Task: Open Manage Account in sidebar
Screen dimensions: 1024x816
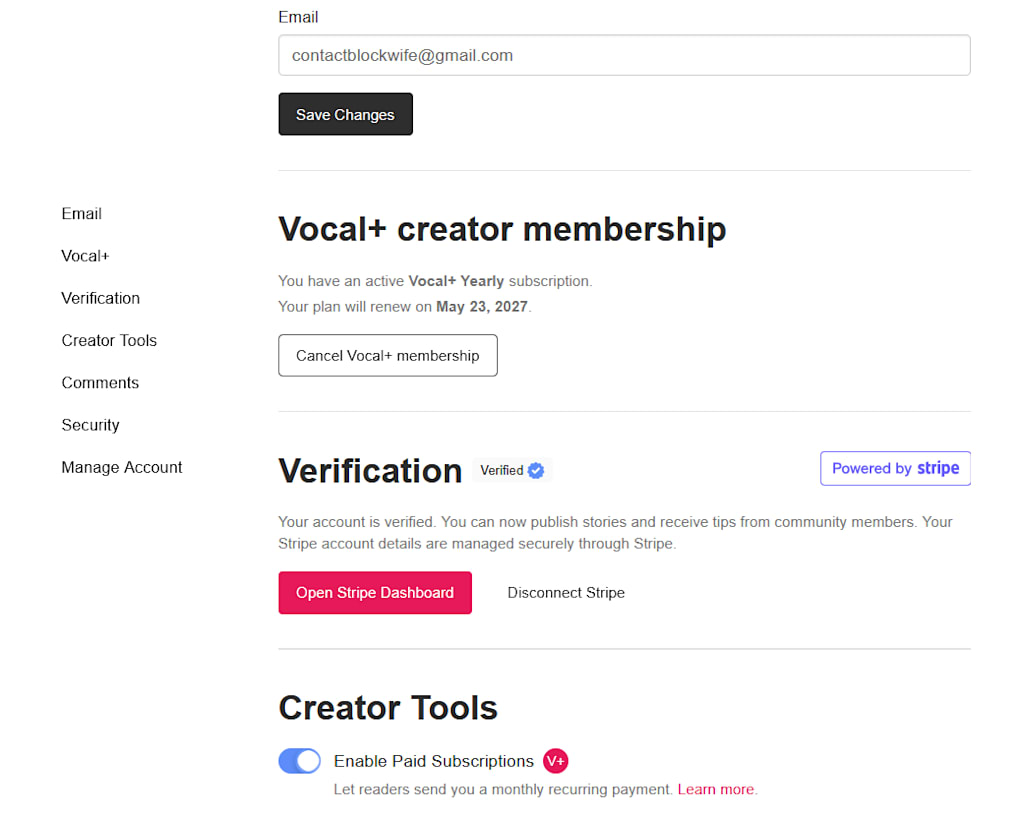Action: tap(121, 467)
